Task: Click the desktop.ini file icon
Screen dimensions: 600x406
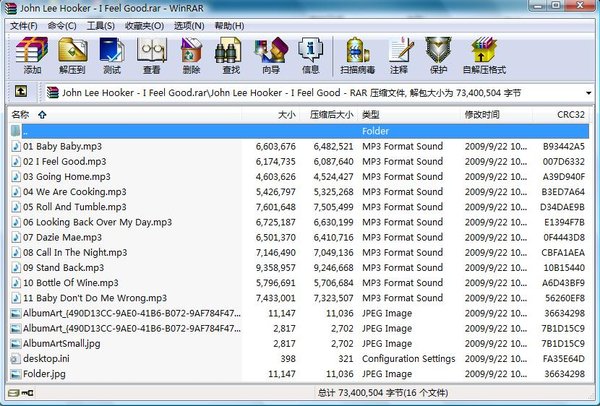Action: point(16,359)
